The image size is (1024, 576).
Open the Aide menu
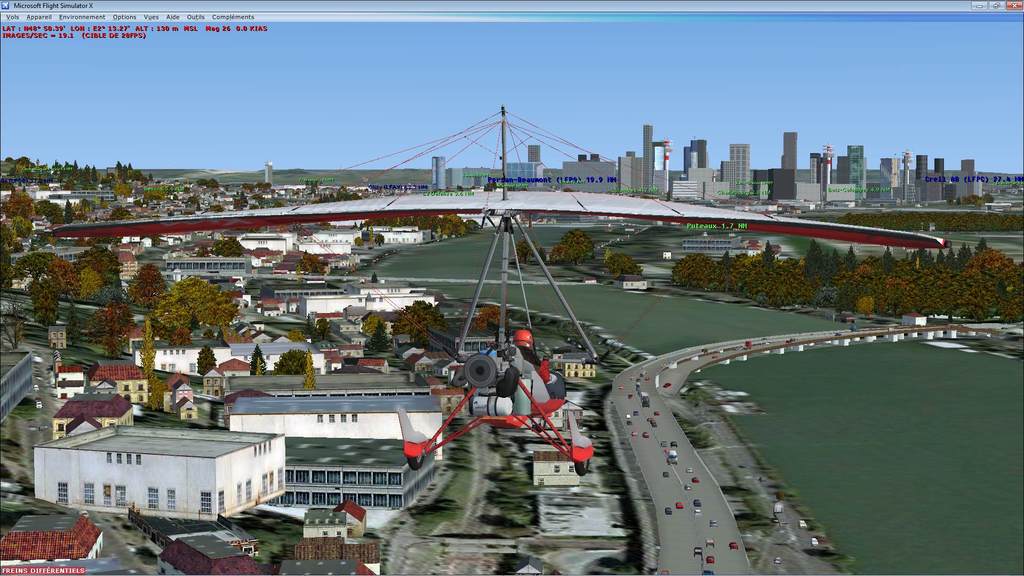click(x=173, y=17)
